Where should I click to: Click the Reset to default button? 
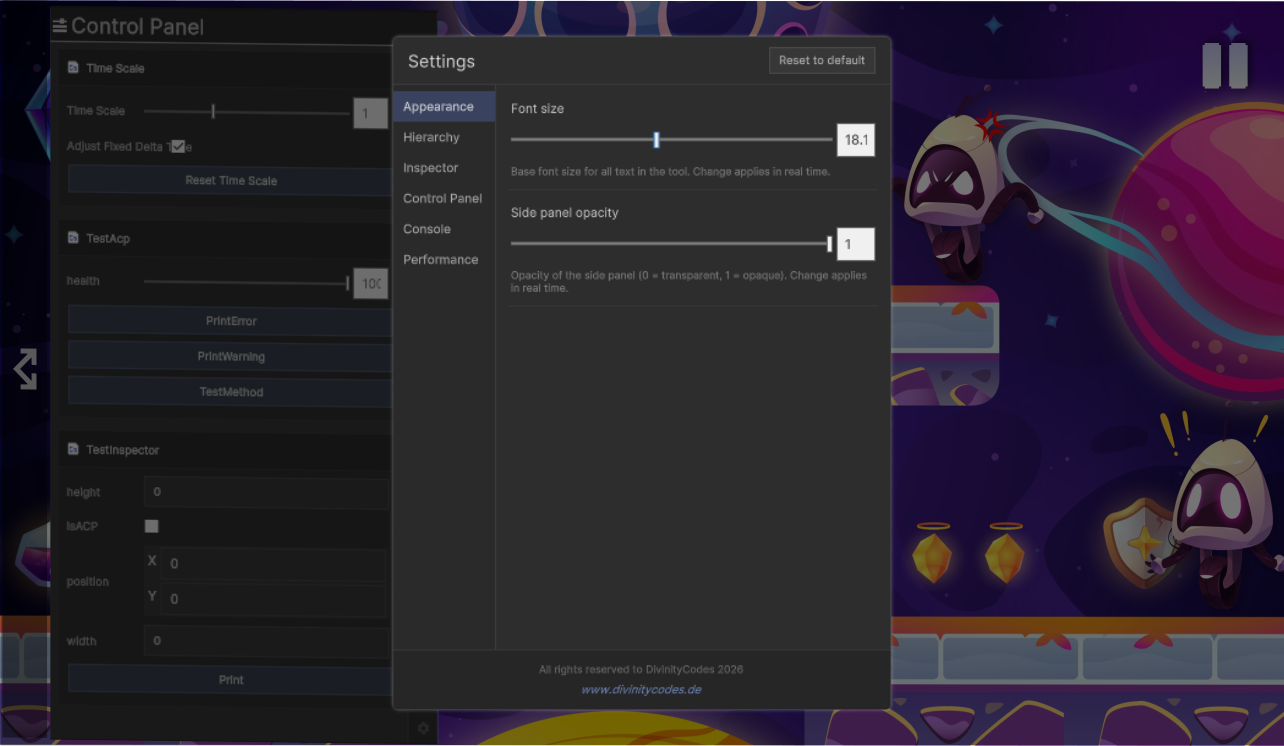822,60
